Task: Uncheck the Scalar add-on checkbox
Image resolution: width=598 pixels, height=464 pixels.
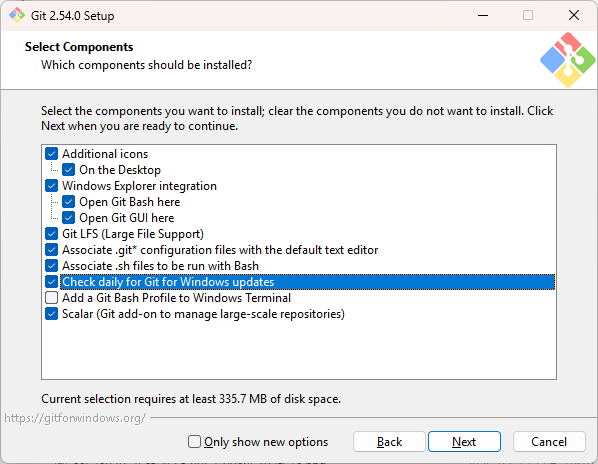Action: point(51,314)
